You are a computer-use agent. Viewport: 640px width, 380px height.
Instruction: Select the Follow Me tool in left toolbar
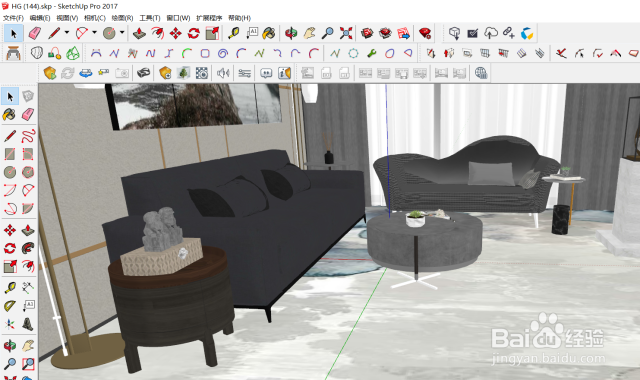tap(28, 248)
